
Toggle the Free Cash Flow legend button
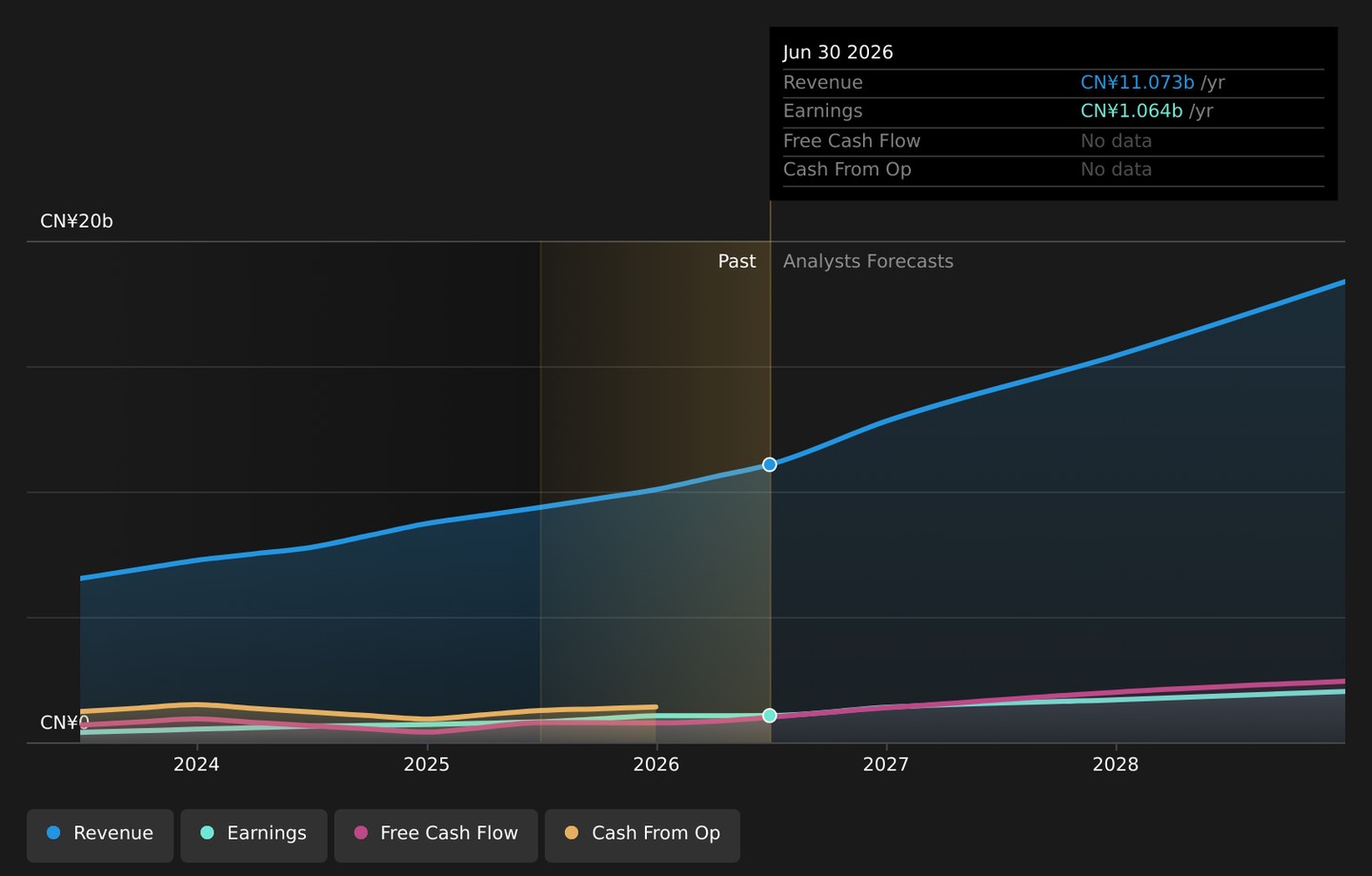pos(435,835)
